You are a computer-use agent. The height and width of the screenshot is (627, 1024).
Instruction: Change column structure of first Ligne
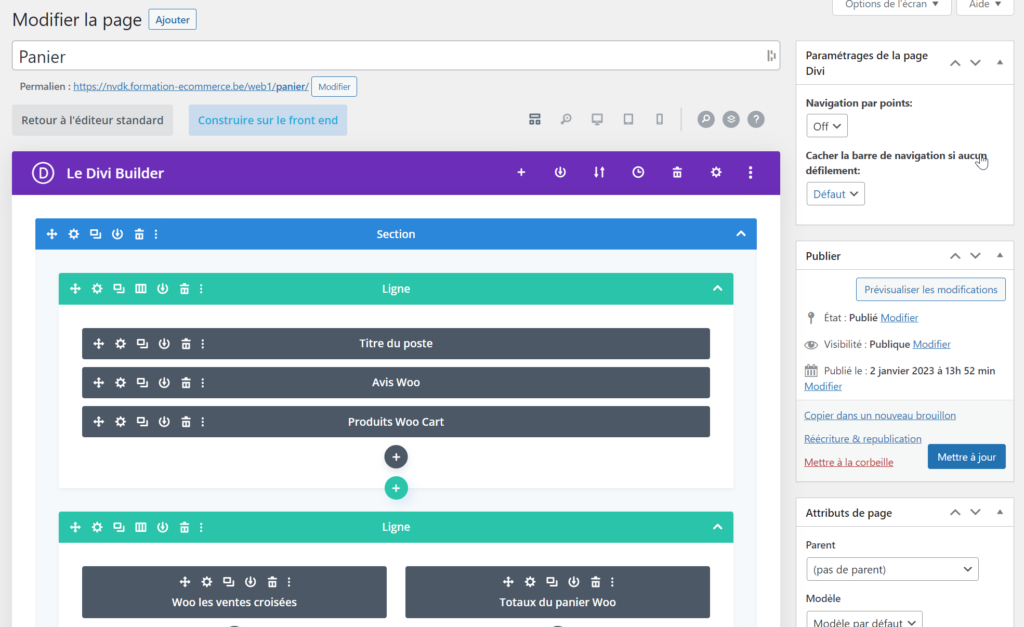coord(140,289)
